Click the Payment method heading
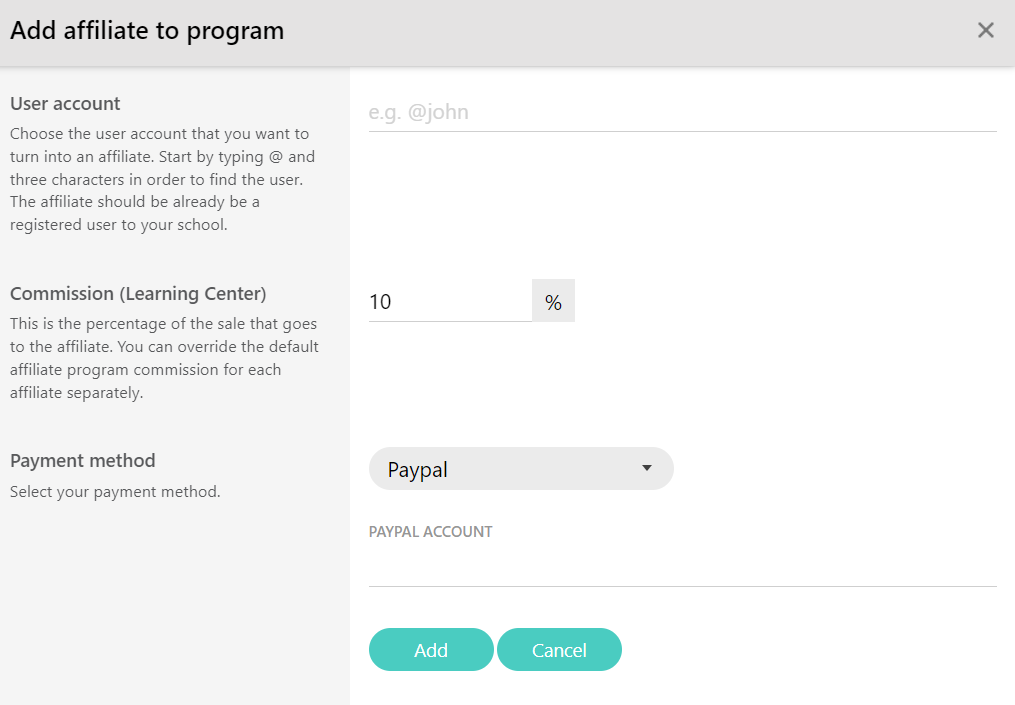The height and width of the screenshot is (705, 1015). click(x=82, y=461)
